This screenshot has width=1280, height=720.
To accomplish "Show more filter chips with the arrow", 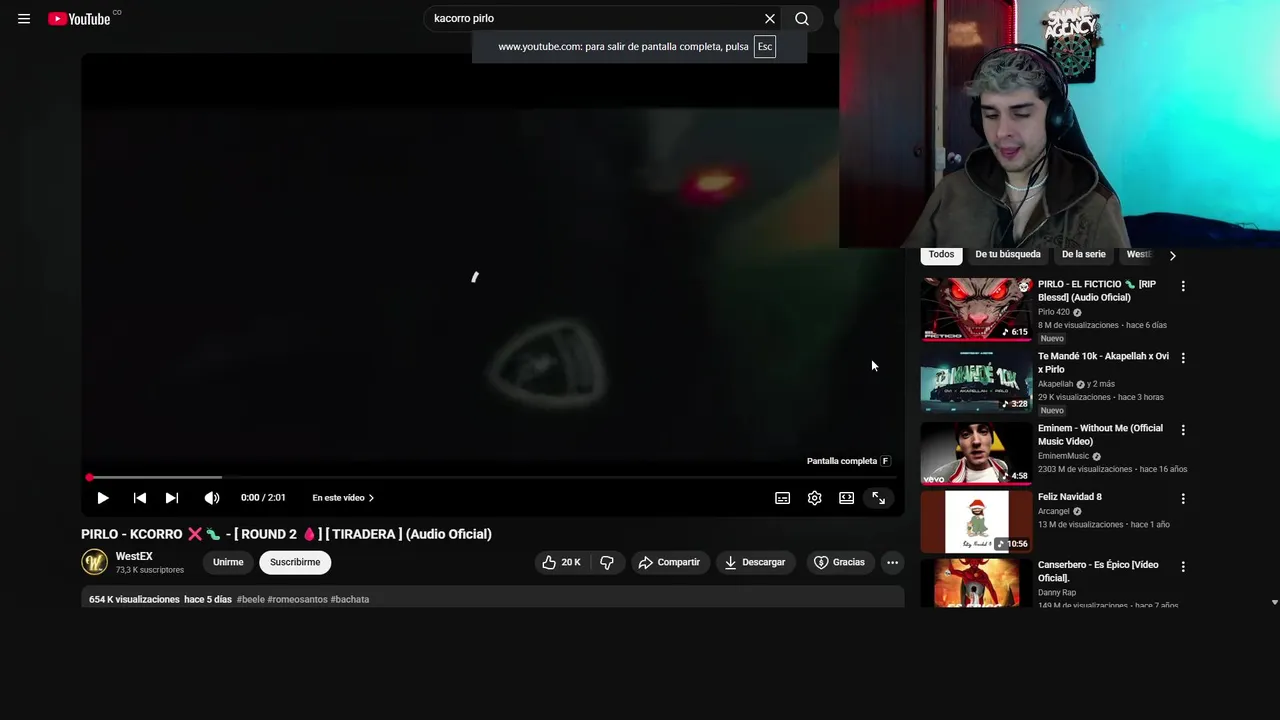I will [1172, 255].
